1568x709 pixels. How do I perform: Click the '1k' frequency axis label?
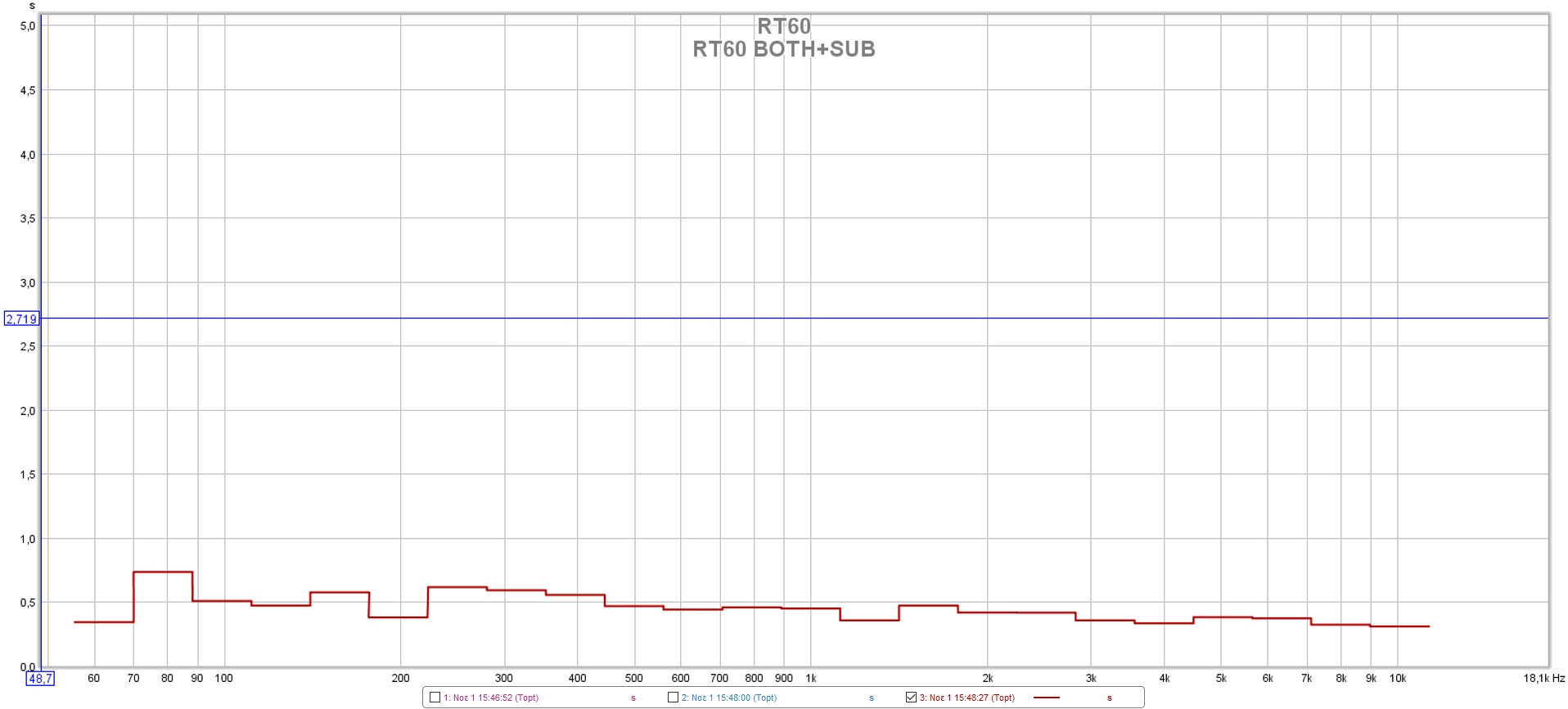(811, 679)
